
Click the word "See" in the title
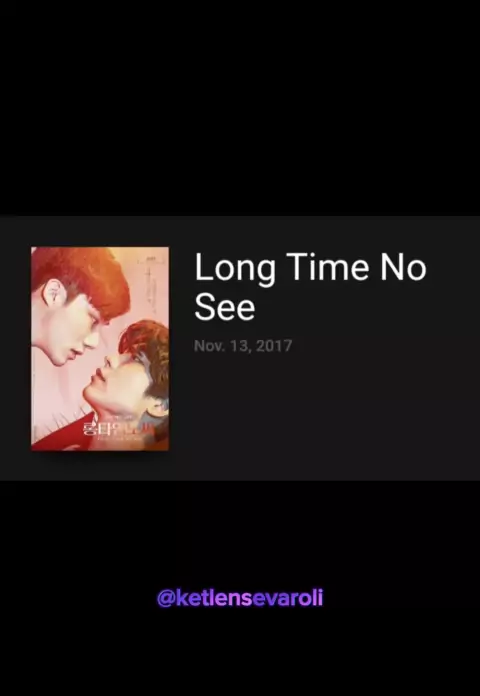point(225,308)
